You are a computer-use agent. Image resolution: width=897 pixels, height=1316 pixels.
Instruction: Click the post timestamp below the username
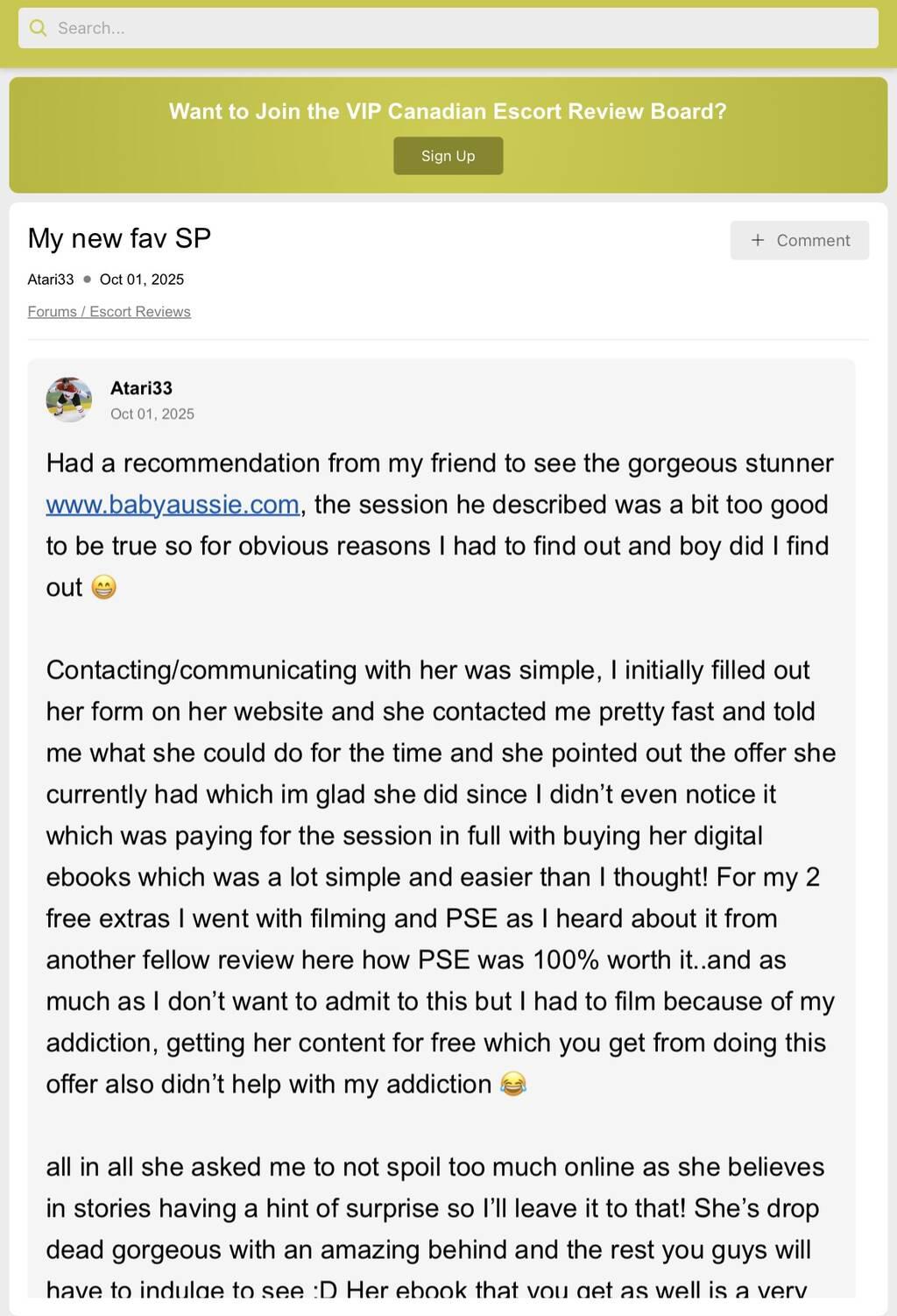[152, 414]
